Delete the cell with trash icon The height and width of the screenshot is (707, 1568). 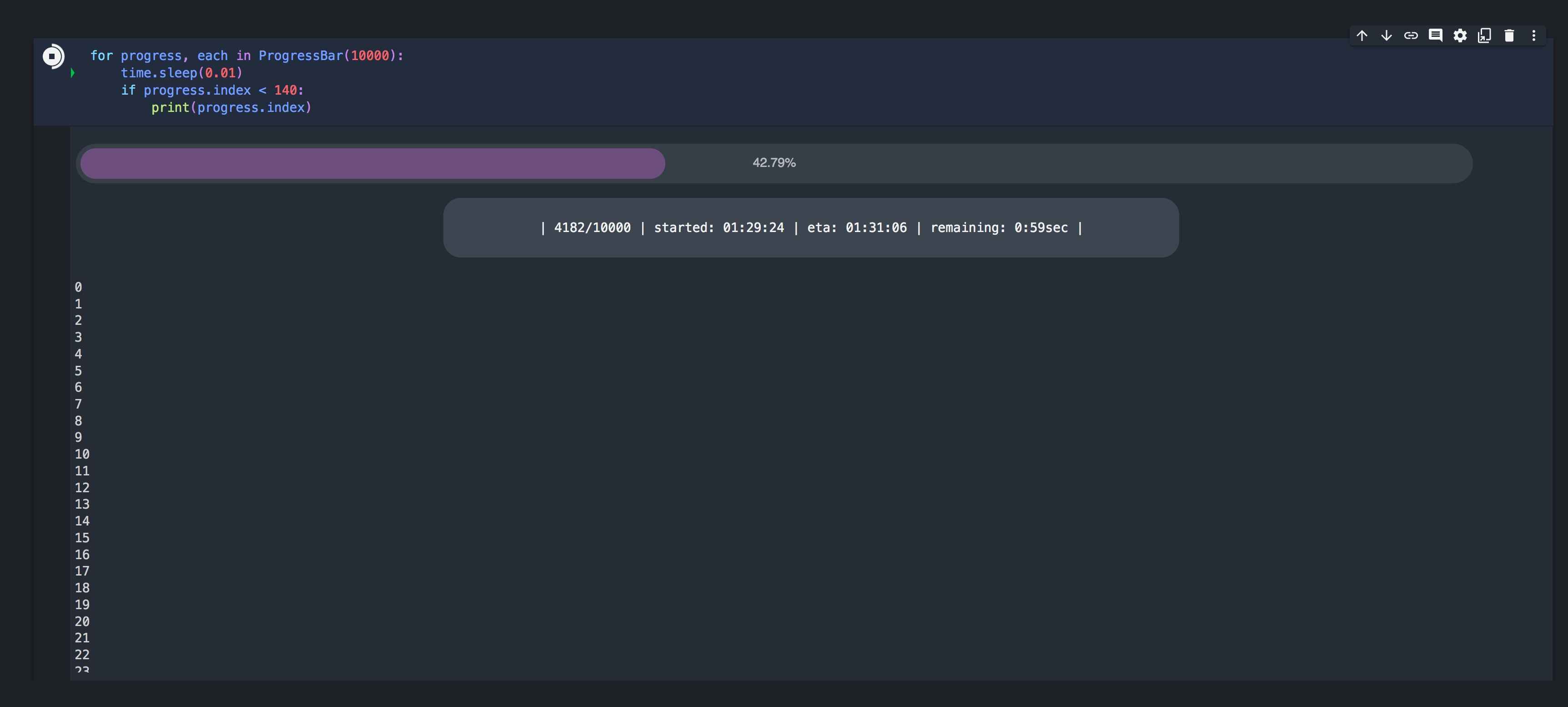pos(1509,35)
